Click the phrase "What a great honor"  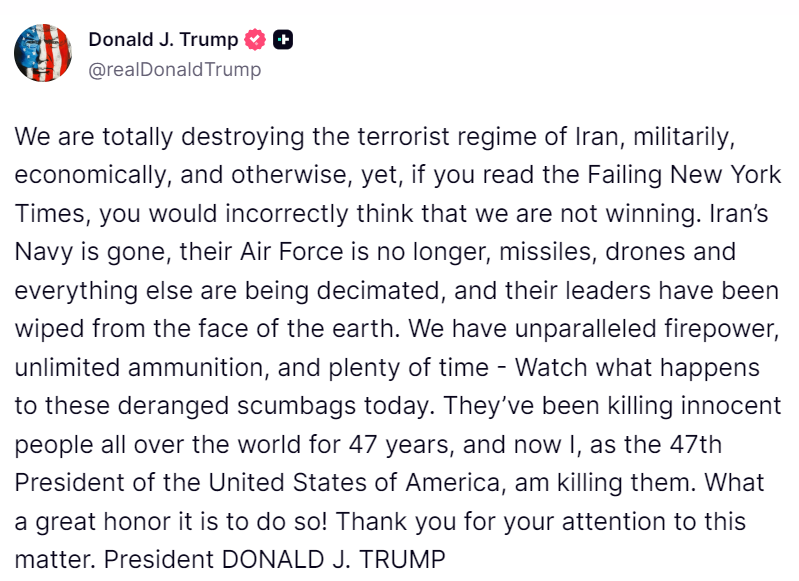click(x=720, y=482)
